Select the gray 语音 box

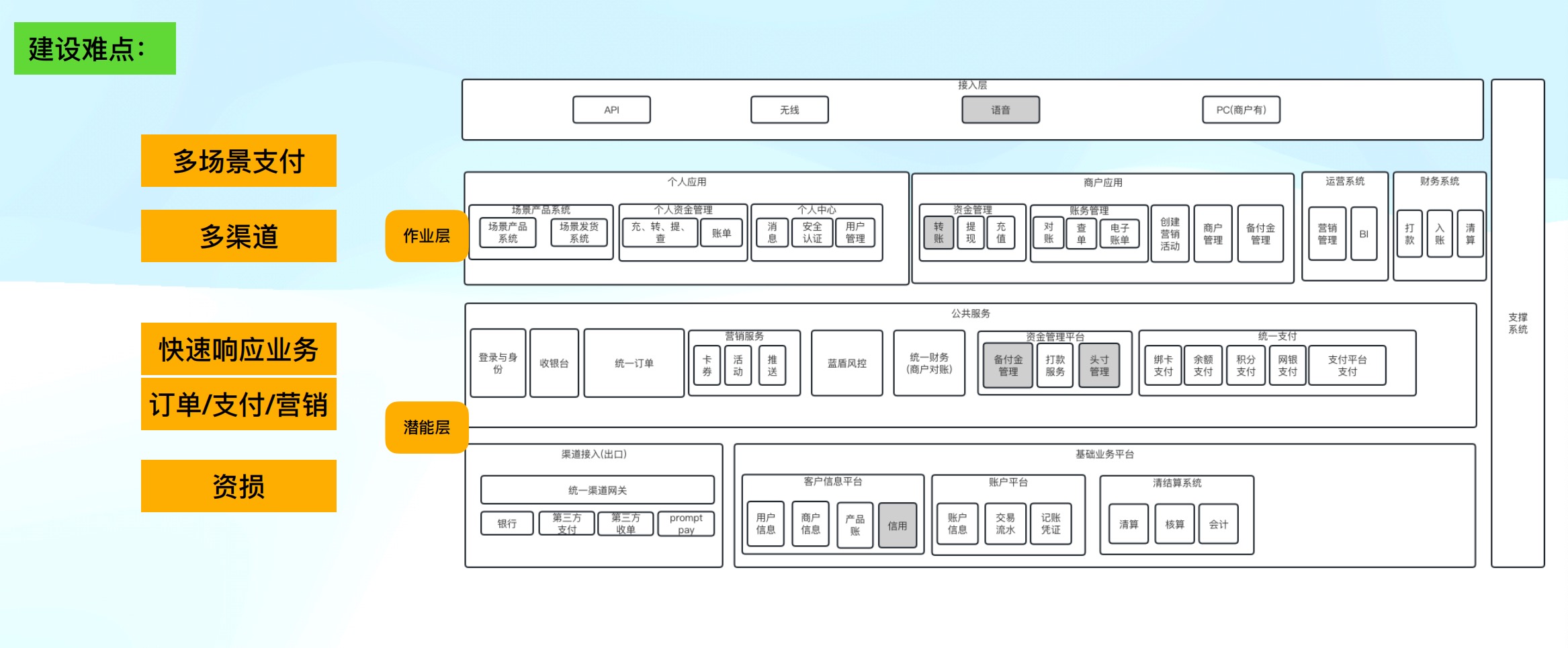(1000, 110)
